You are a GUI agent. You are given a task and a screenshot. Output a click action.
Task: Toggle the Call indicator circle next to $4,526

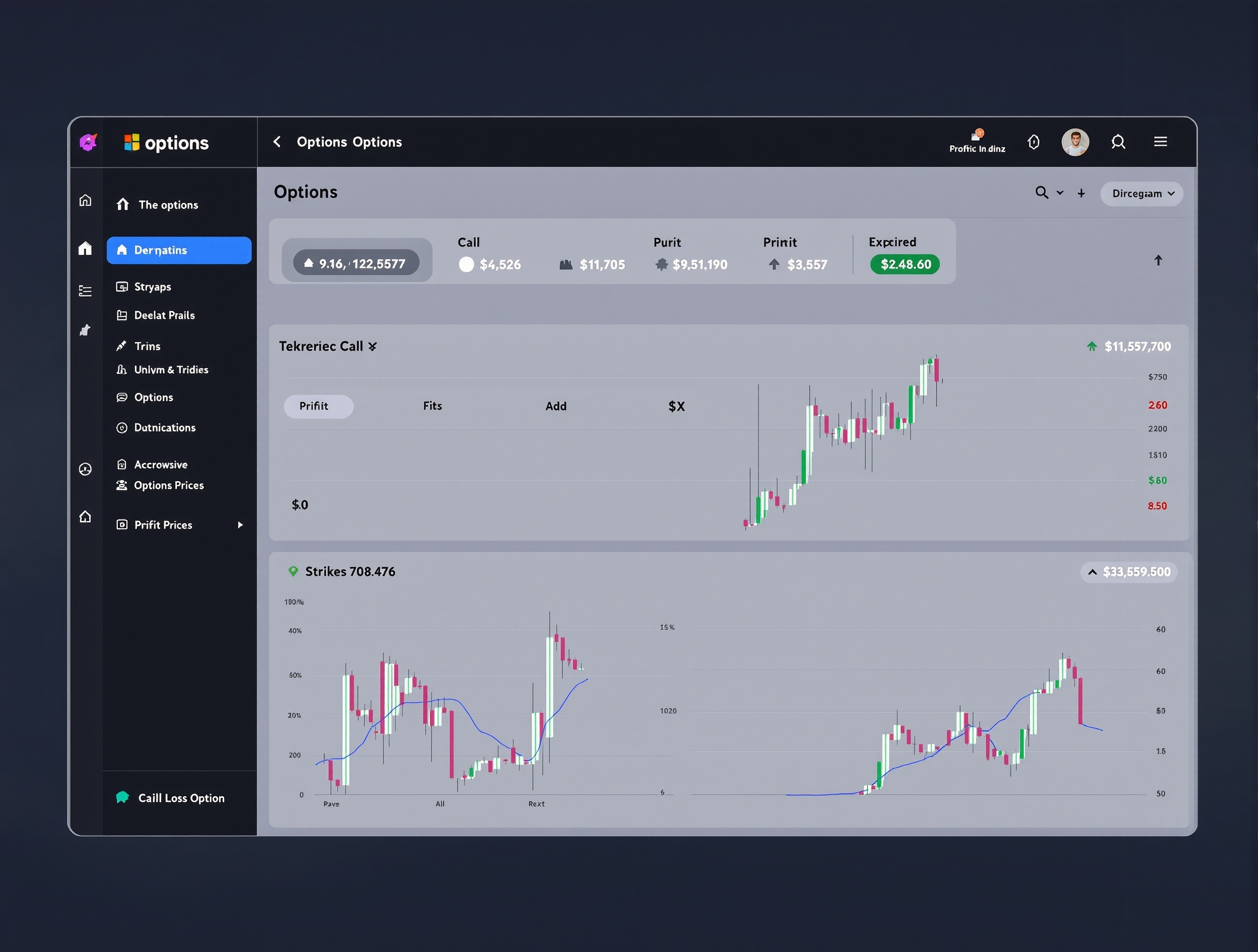click(466, 264)
